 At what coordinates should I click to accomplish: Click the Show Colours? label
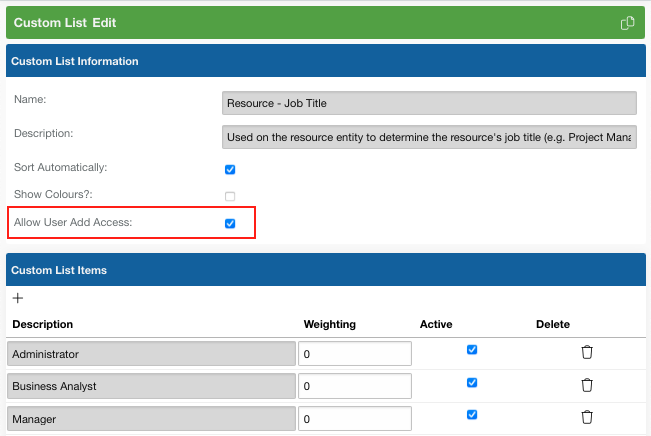coord(53,194)
